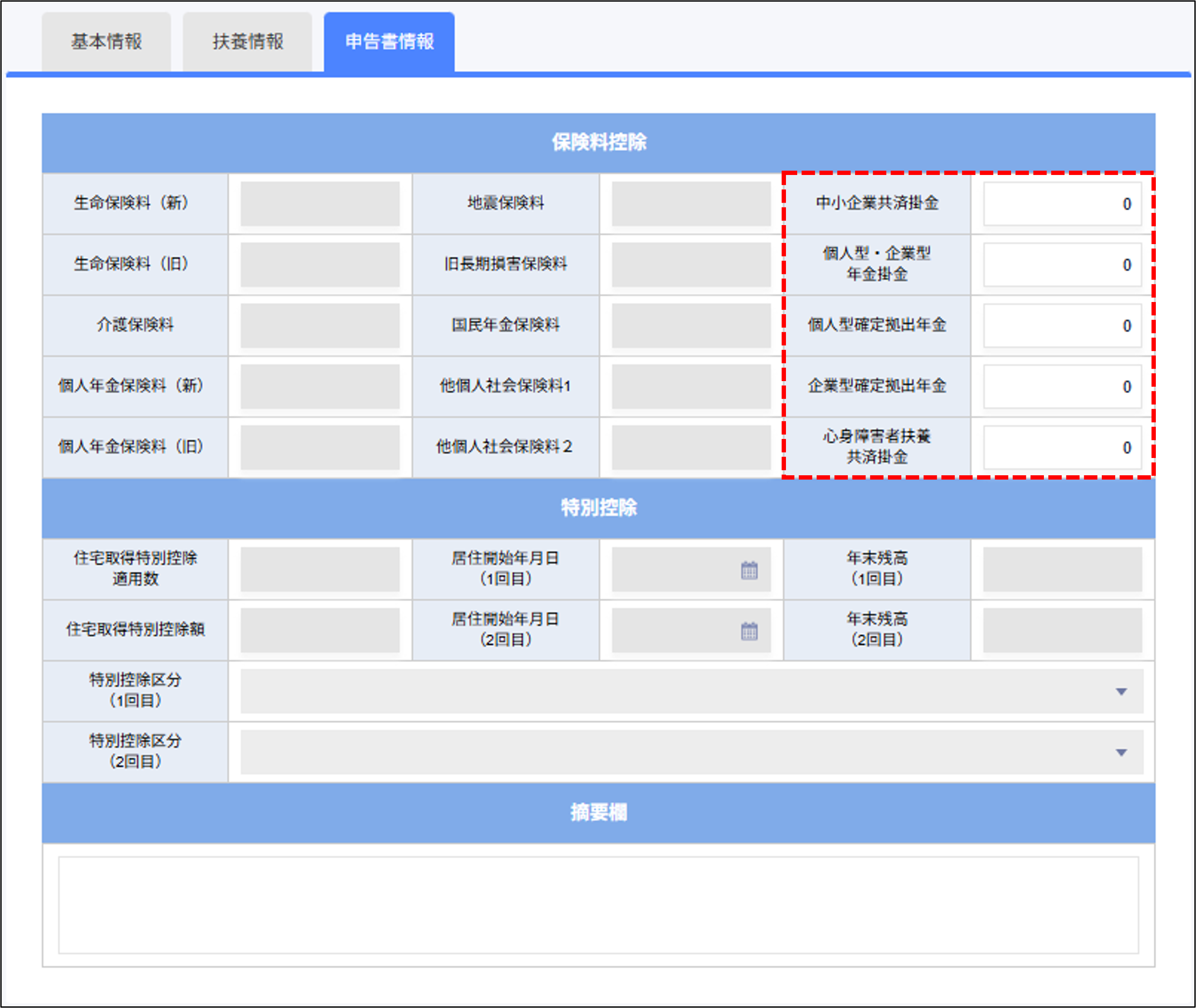This screenshot has height=1008, width=1196.
Task: Click the 国民年金保険料 field
Action: [691, 325]
